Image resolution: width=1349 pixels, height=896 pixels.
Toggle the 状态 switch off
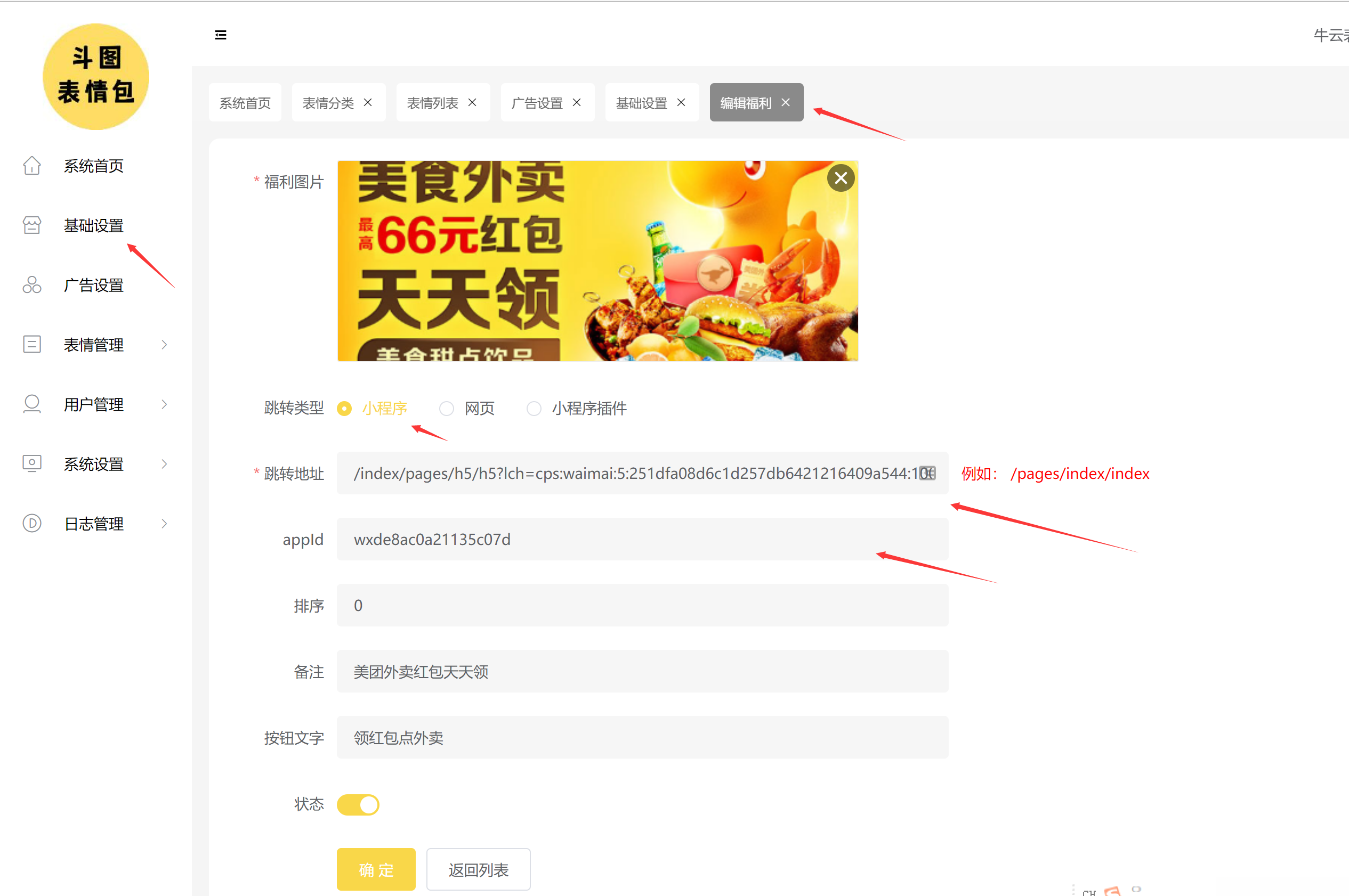[358, 804]
